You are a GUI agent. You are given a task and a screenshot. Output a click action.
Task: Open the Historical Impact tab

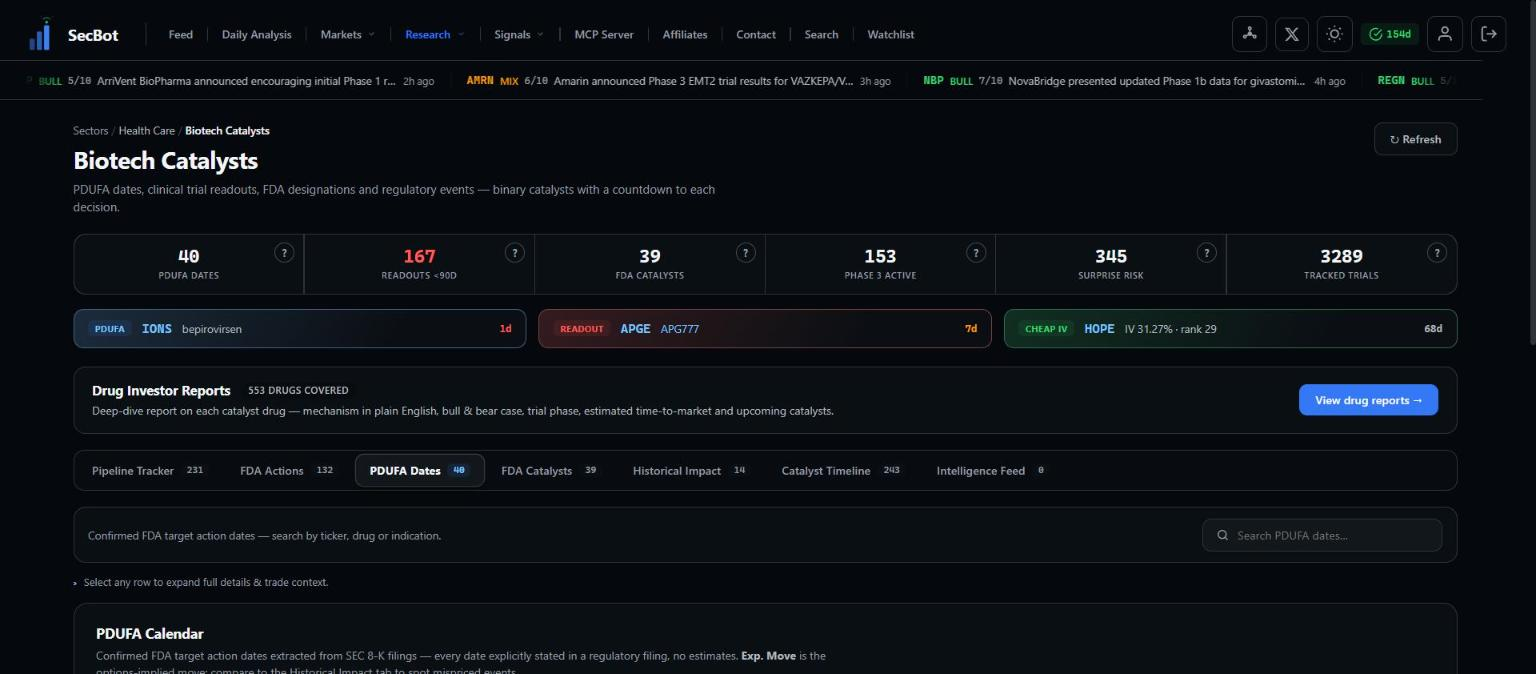coord(689,470)
